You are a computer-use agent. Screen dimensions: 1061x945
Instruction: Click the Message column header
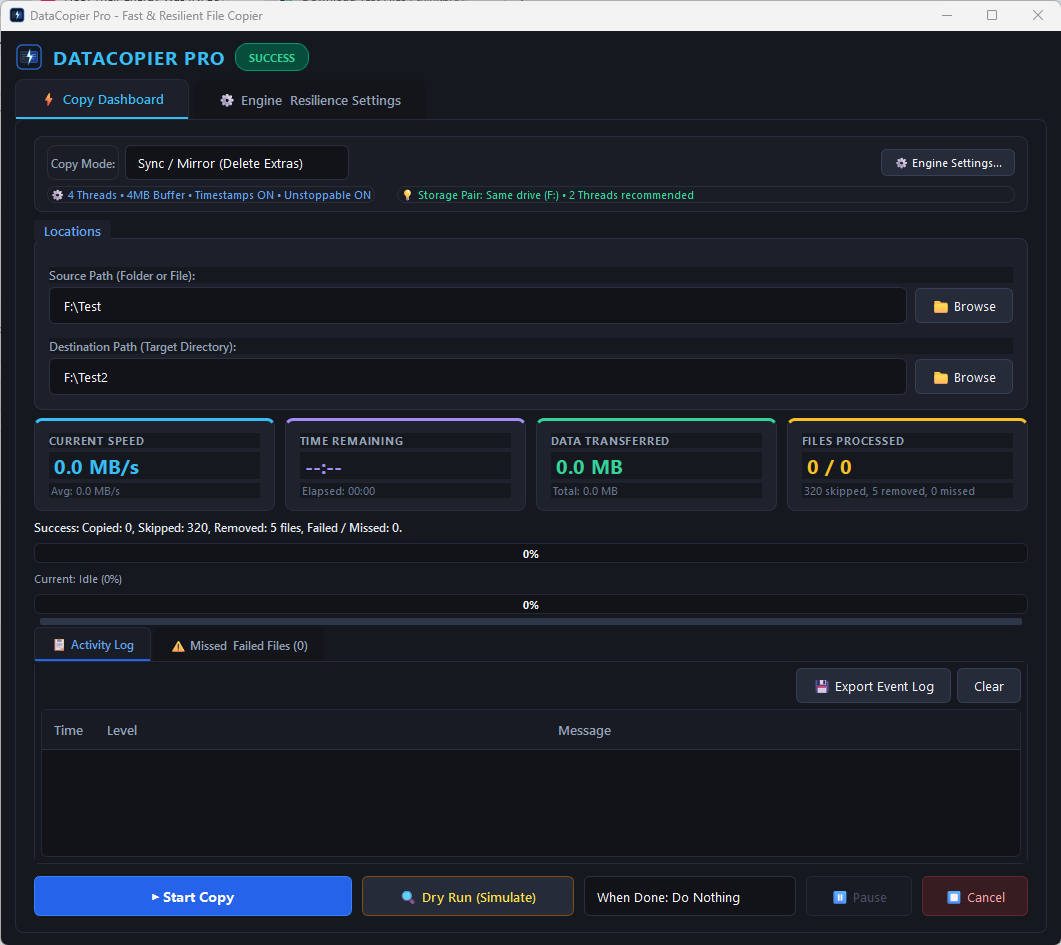point(585,730)
